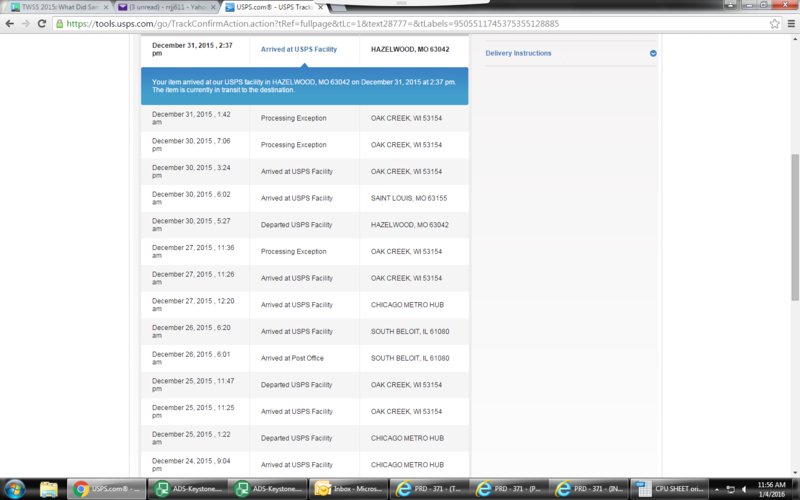The image size is (800, 500).
Task: Open PRD - 371 (T... Internet Explorer window
Action: tap(429, 489)
